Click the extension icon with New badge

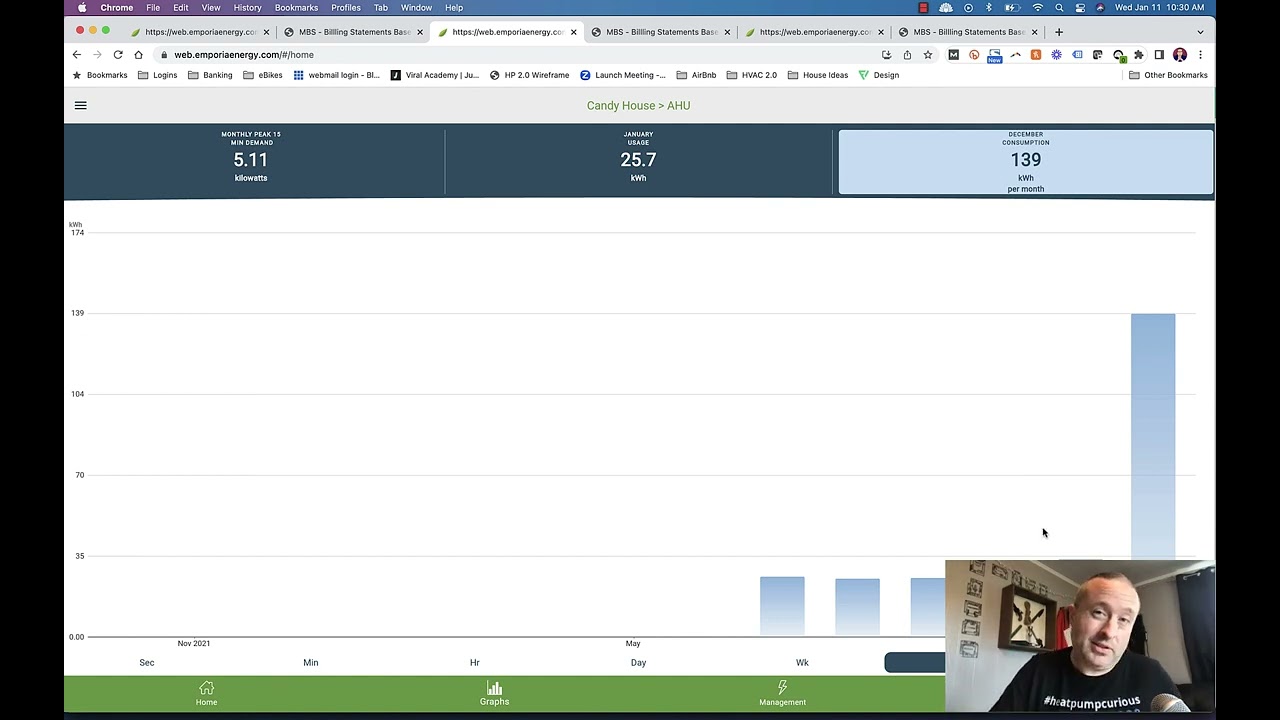point(994,56)
